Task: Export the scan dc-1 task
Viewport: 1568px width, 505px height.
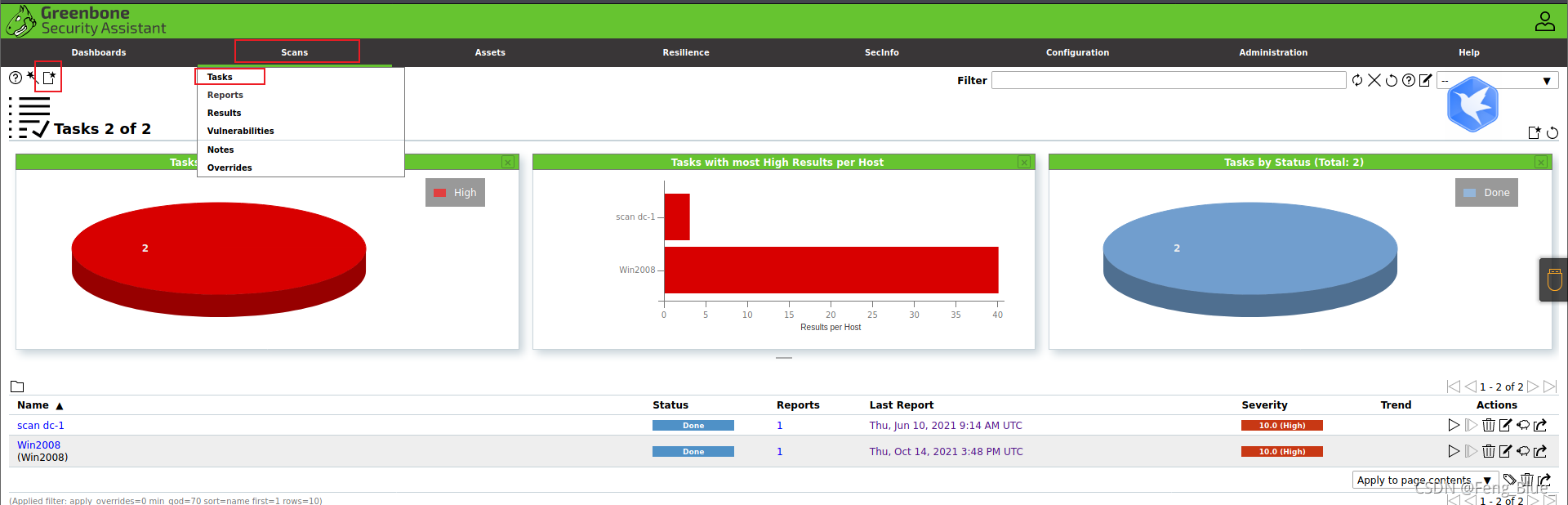Action: [1540, 425]
